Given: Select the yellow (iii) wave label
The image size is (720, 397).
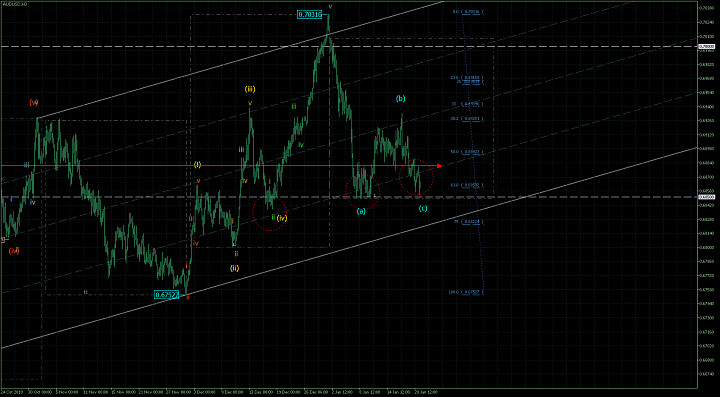Looking at the screenshot, I should [x=250, y=89].
